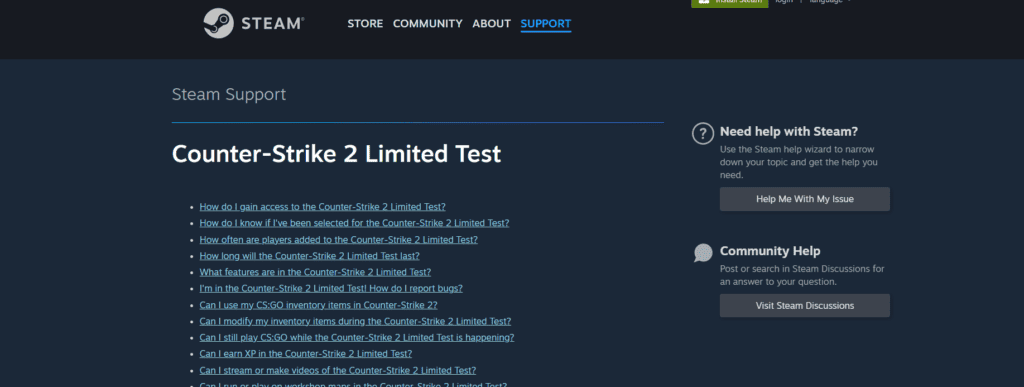
Task: Click 'Use the Steam help wizard' description text
Action: click(798, 162)
